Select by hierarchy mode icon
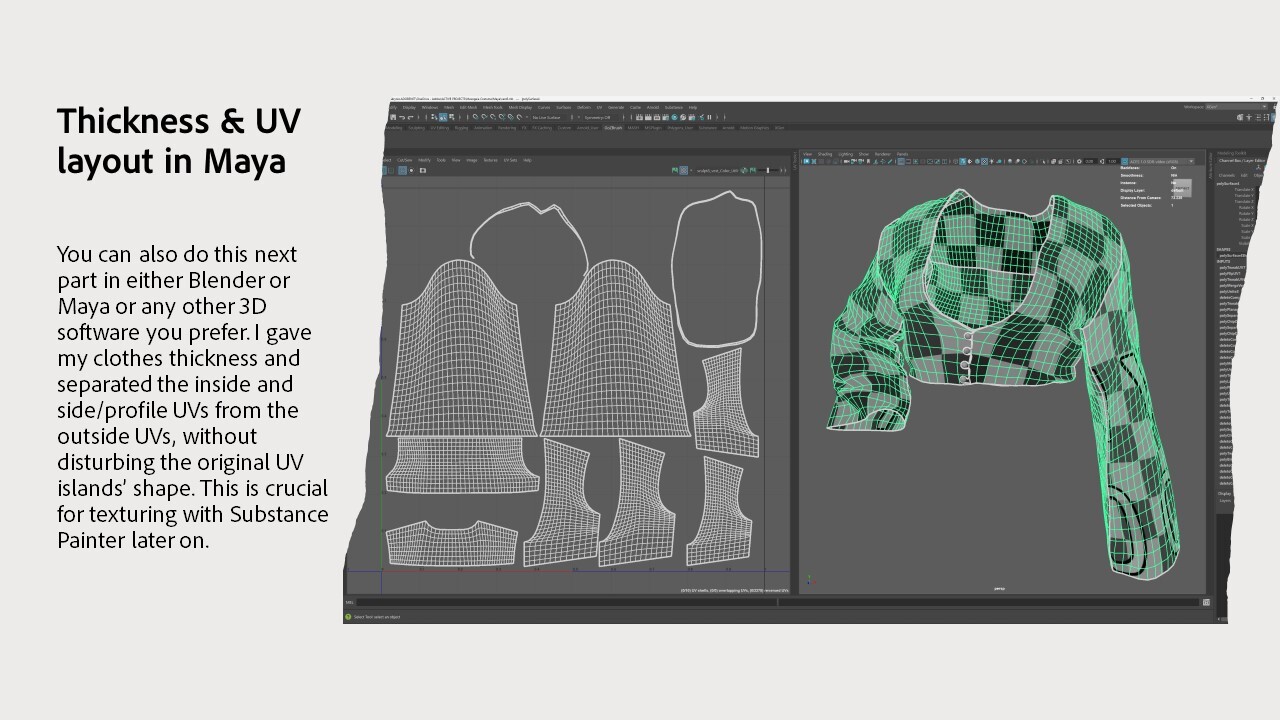 point(434,117)
